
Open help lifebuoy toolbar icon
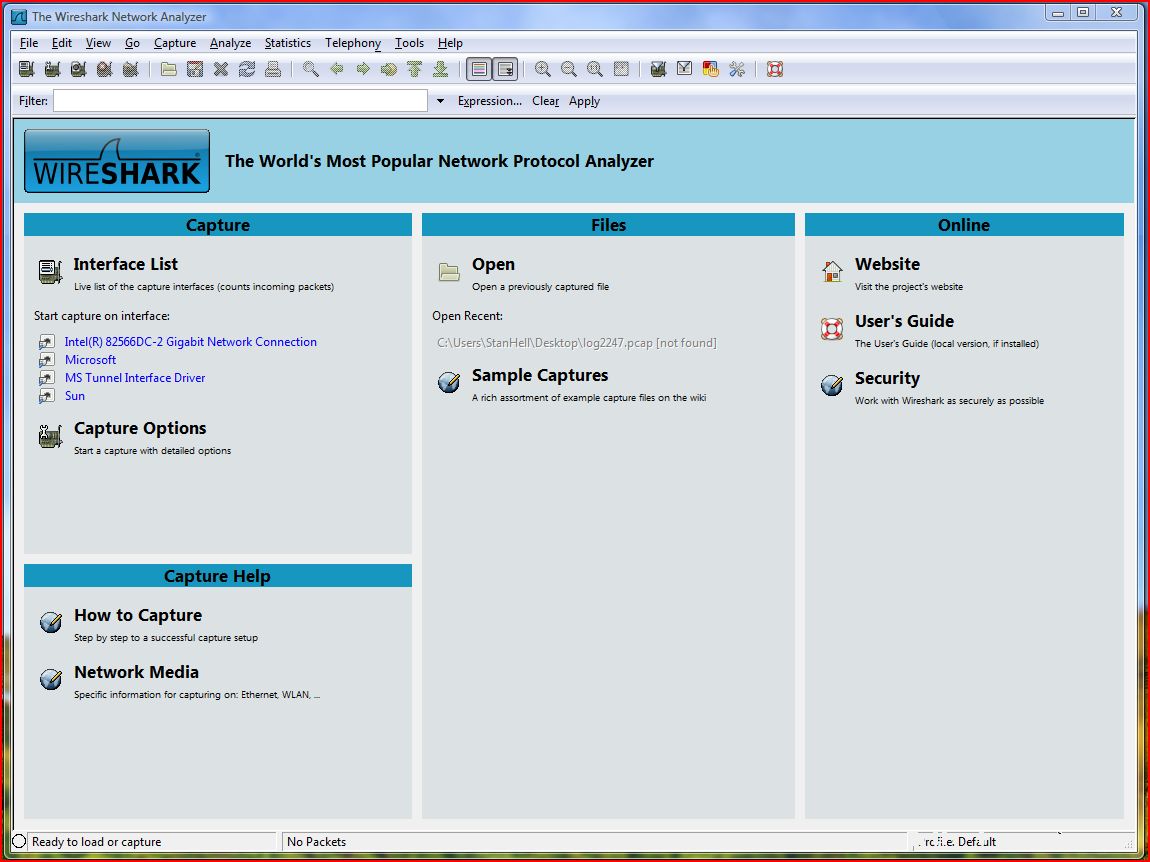click(775, 69)
